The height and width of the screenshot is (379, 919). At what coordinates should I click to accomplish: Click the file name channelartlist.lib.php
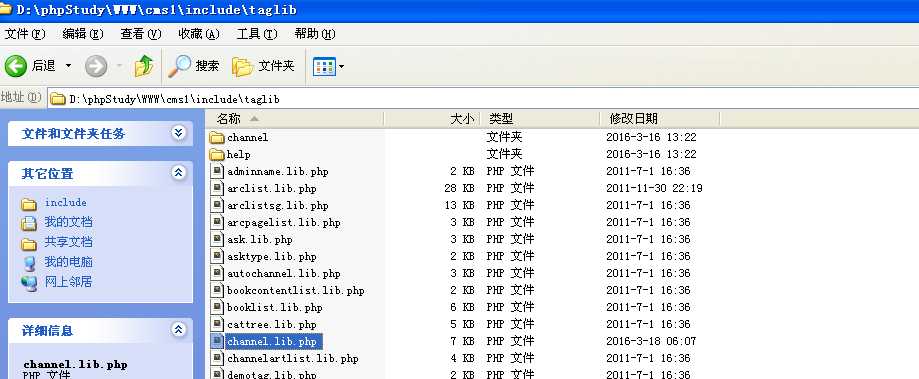click(293, 358)
